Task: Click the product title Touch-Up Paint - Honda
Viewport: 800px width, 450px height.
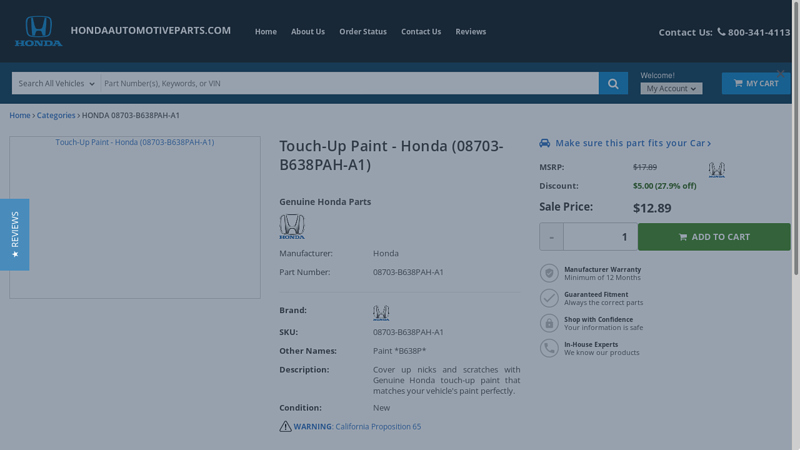Action: [x=391, y=155]
